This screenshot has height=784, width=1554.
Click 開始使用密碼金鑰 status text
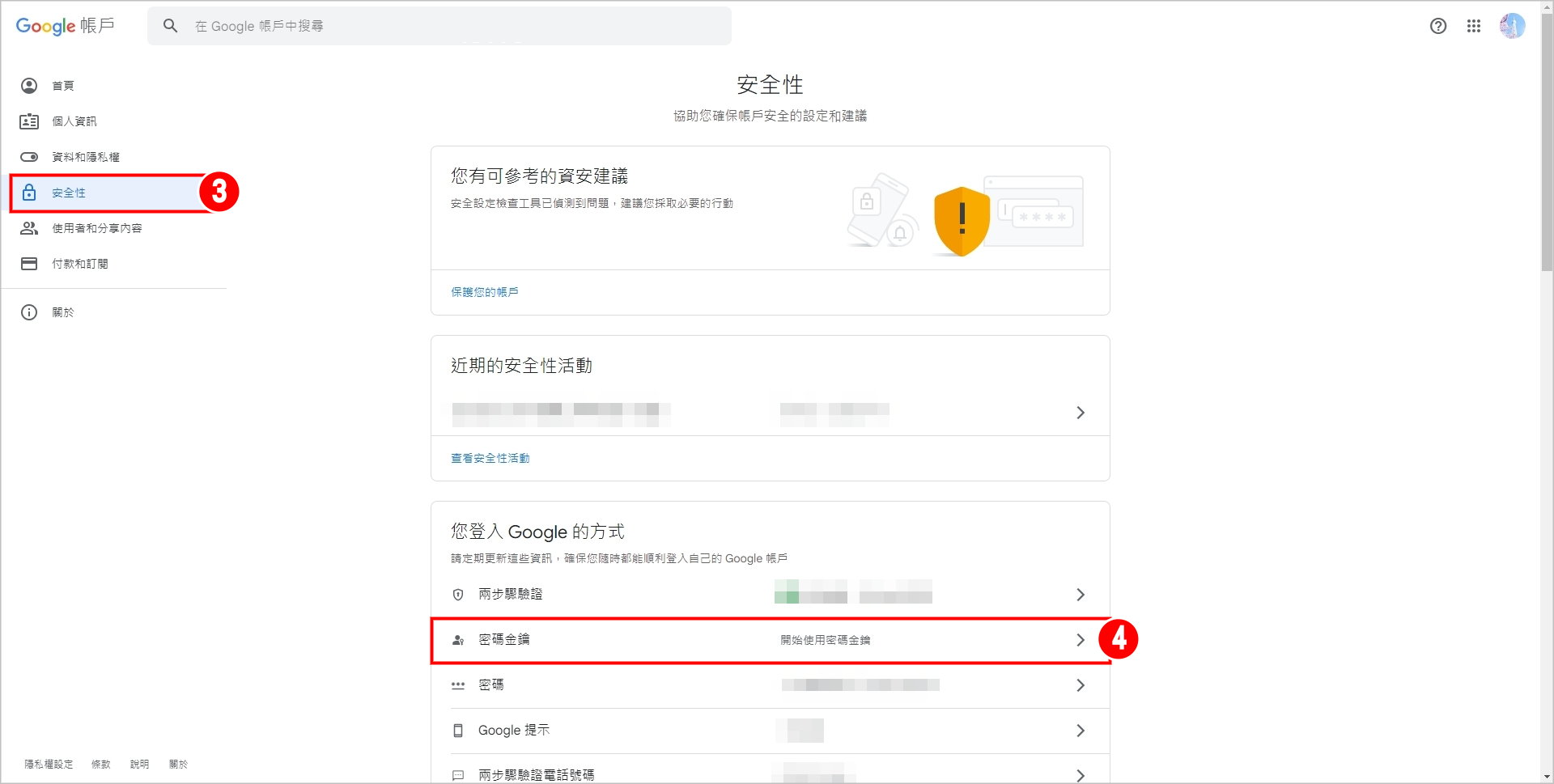point(826,640)
